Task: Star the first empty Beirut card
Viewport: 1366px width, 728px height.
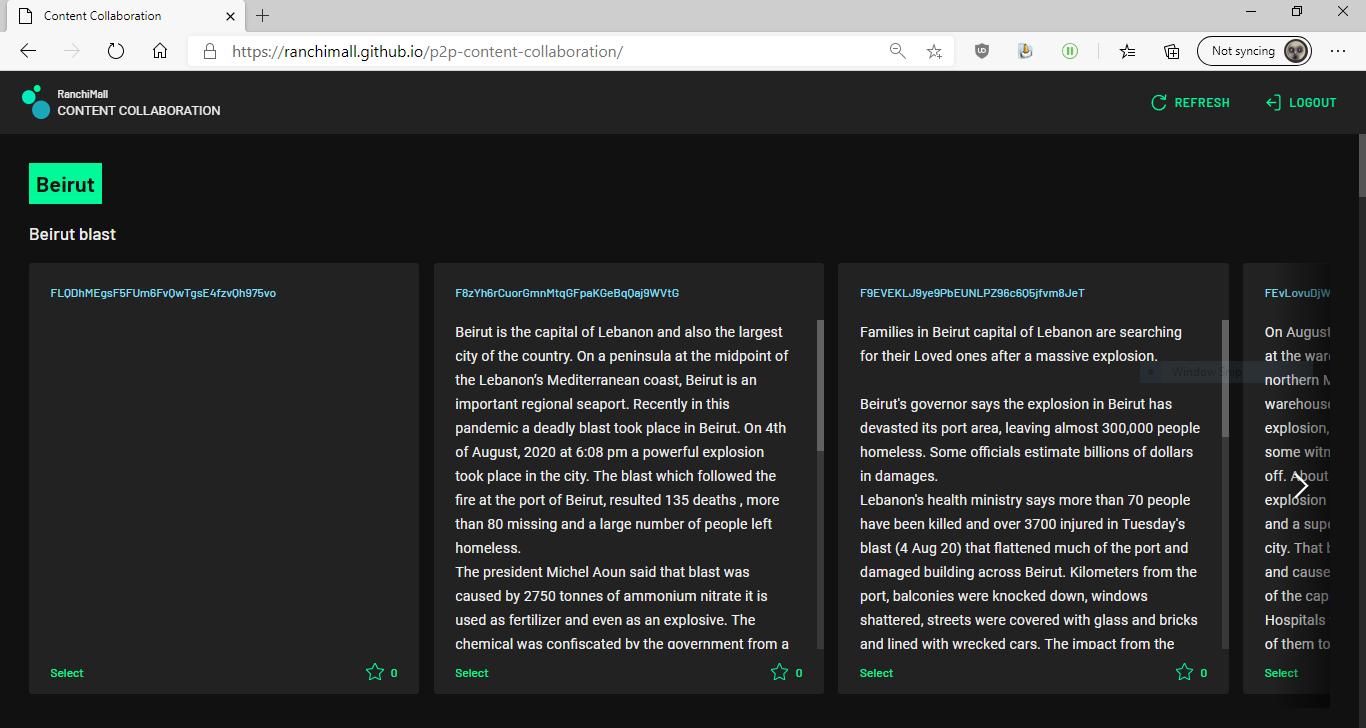Action: click(x=375, y=673)
